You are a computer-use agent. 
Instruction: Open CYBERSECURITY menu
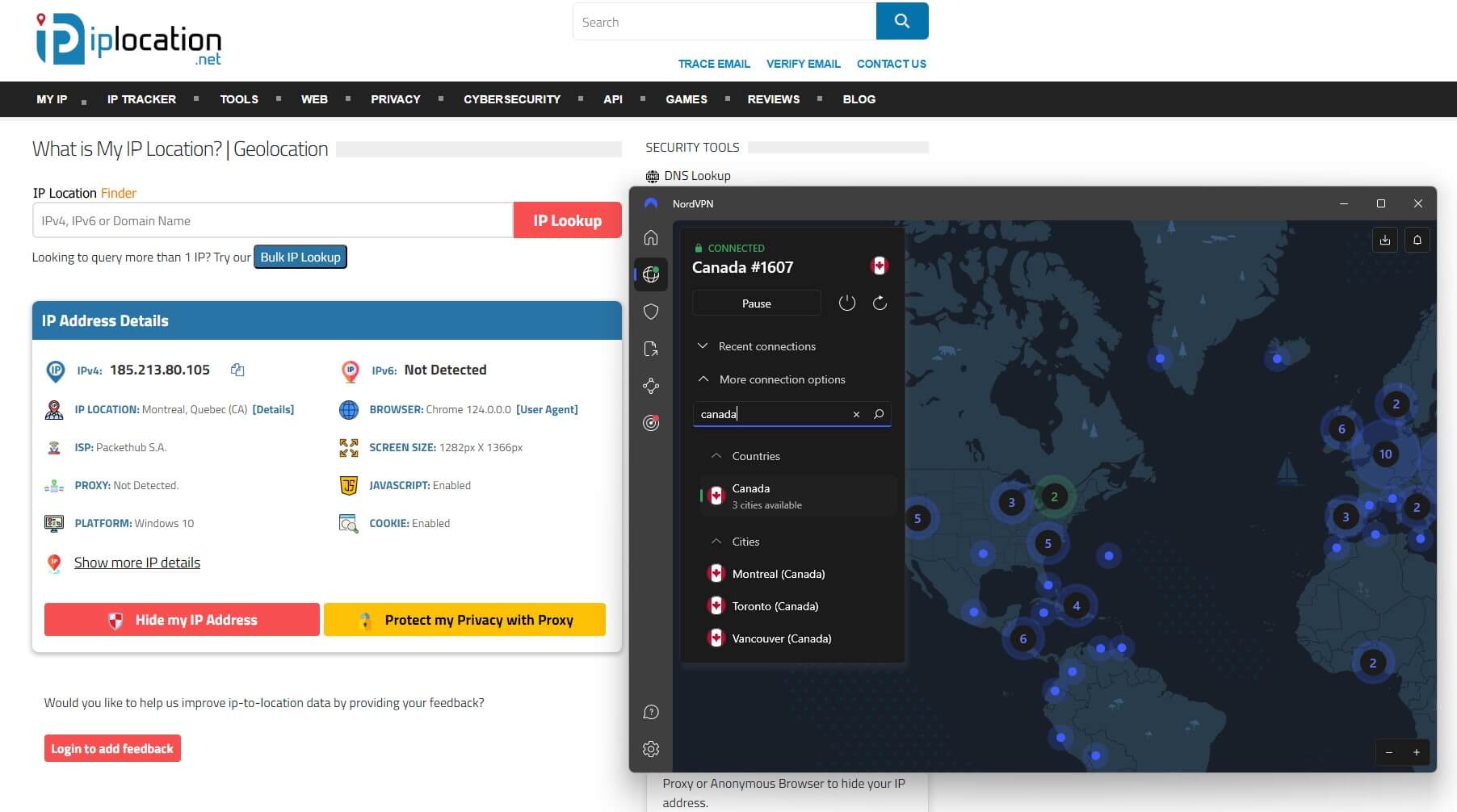coord(512,99)
